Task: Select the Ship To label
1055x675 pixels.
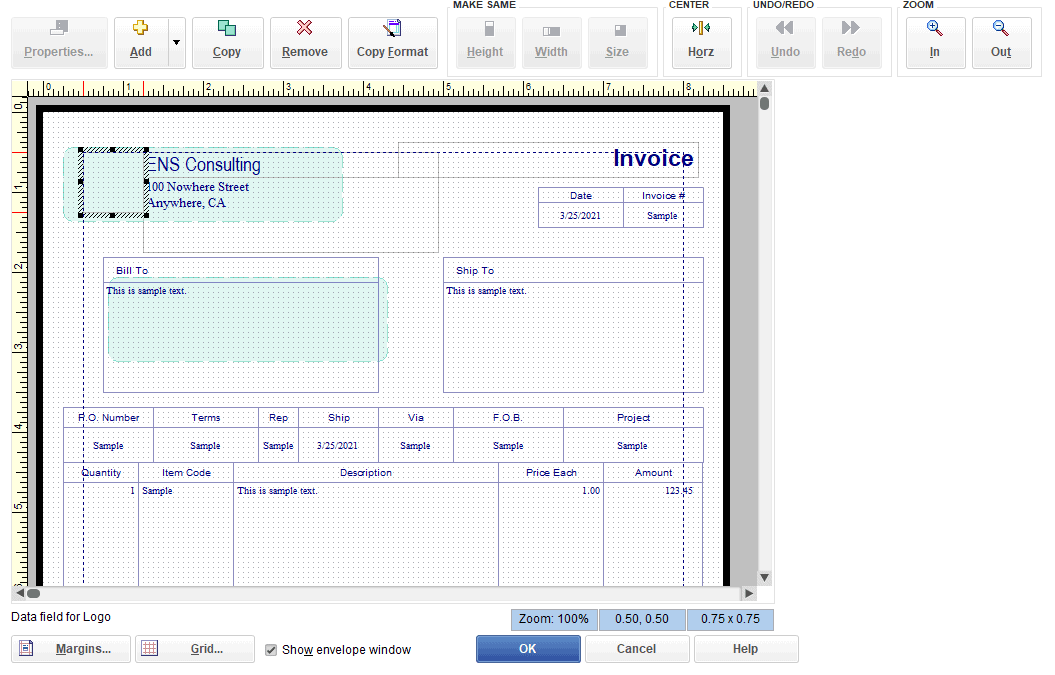Action: pos(475,271)
